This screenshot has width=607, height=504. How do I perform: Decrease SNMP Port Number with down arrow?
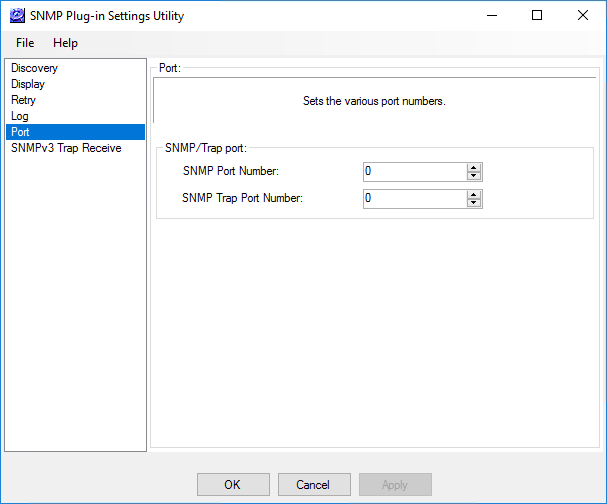tap(474, 176)
